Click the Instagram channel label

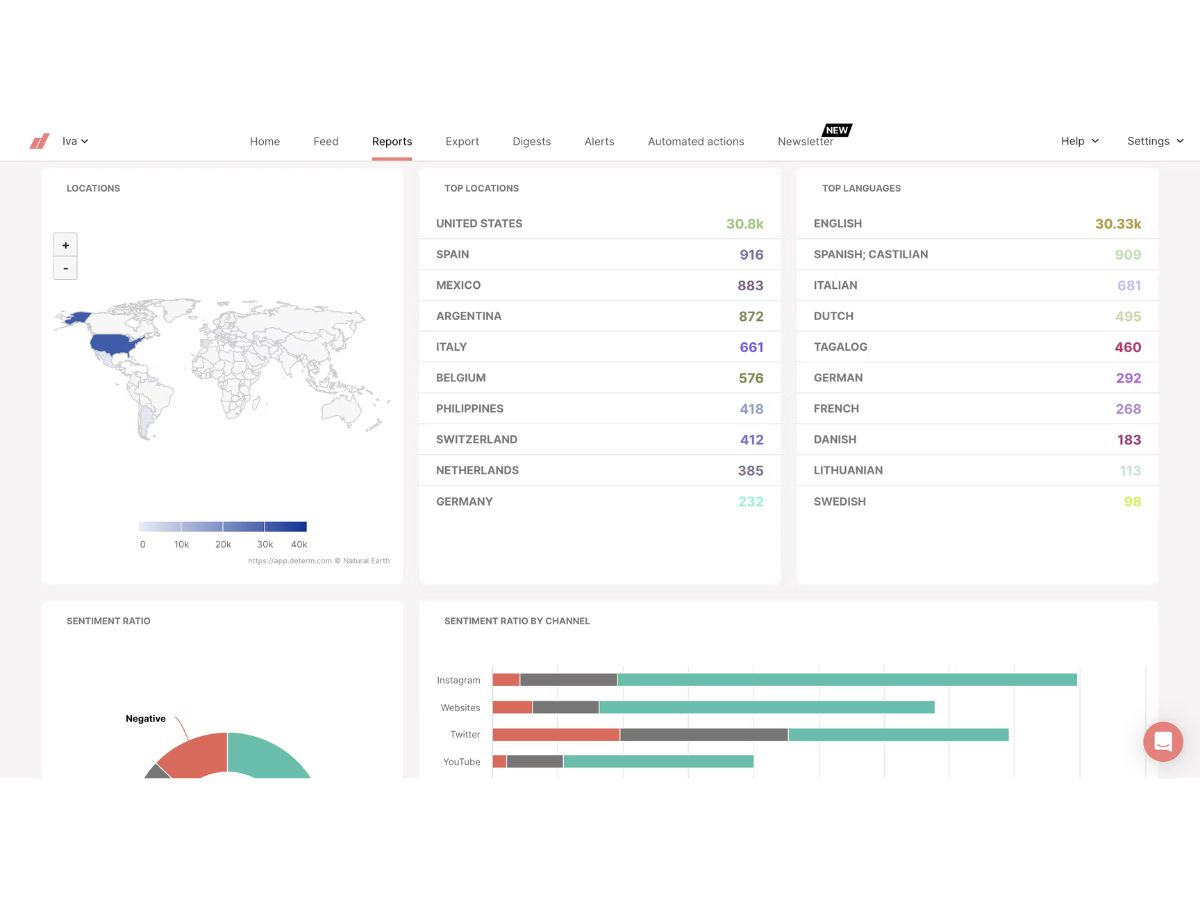pyautogui.click(x=458, y=680)
